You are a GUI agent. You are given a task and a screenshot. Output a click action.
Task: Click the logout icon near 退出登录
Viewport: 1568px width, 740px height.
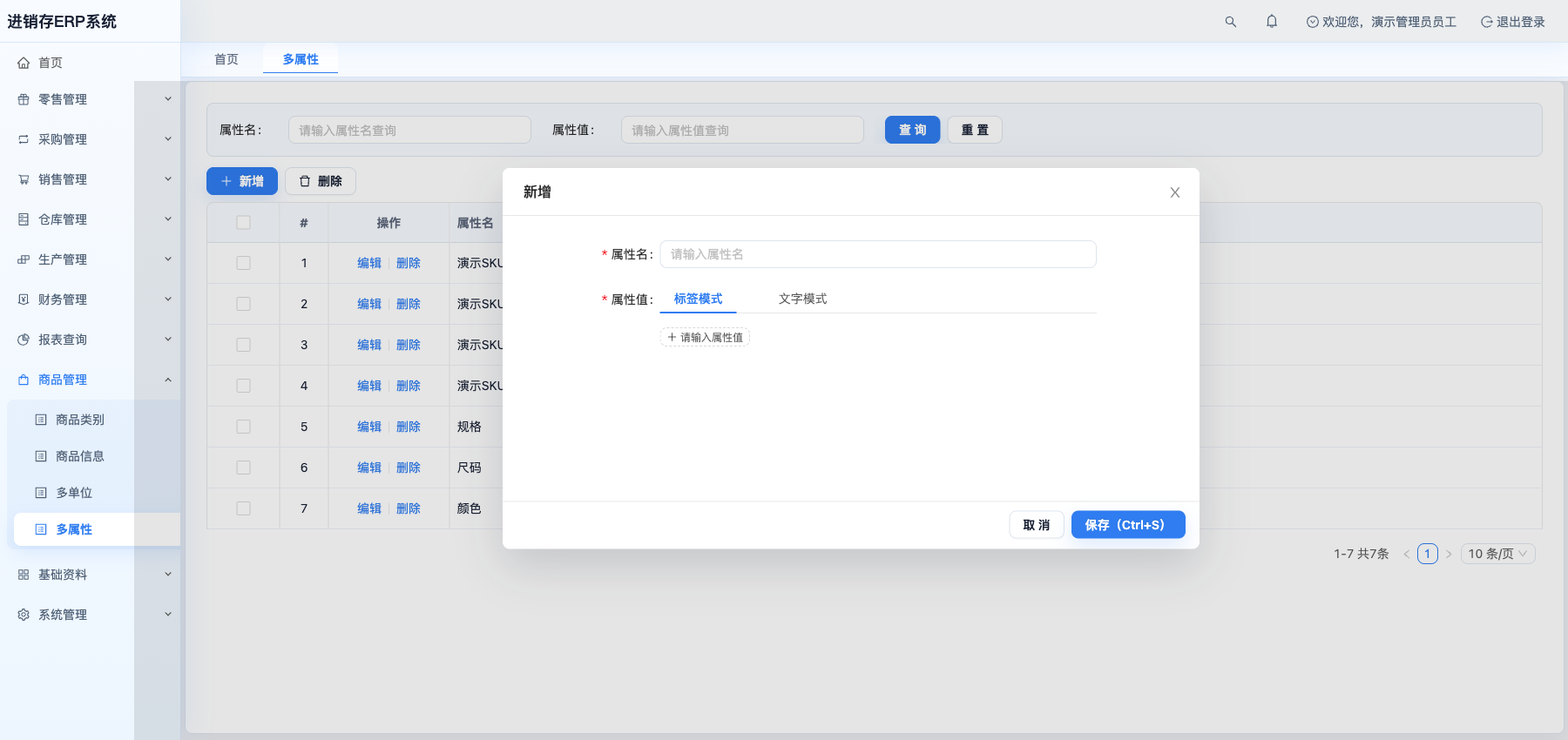[1486, 22]
